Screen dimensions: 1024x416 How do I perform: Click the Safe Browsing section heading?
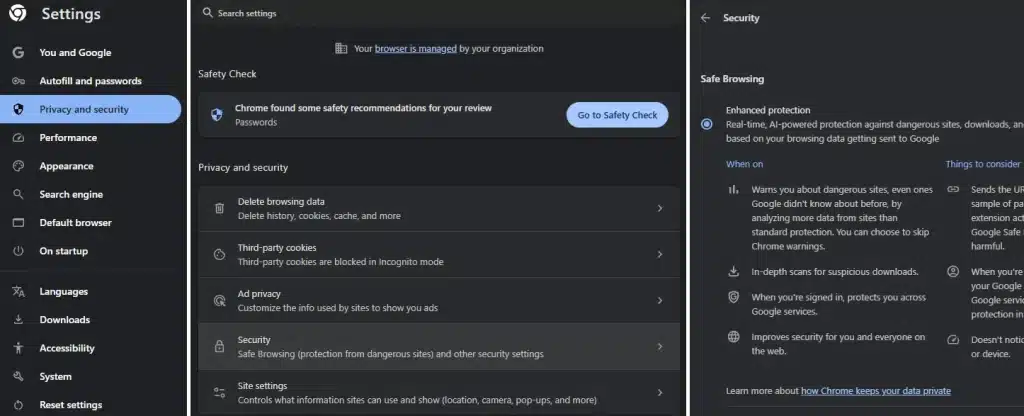point(732,79)
